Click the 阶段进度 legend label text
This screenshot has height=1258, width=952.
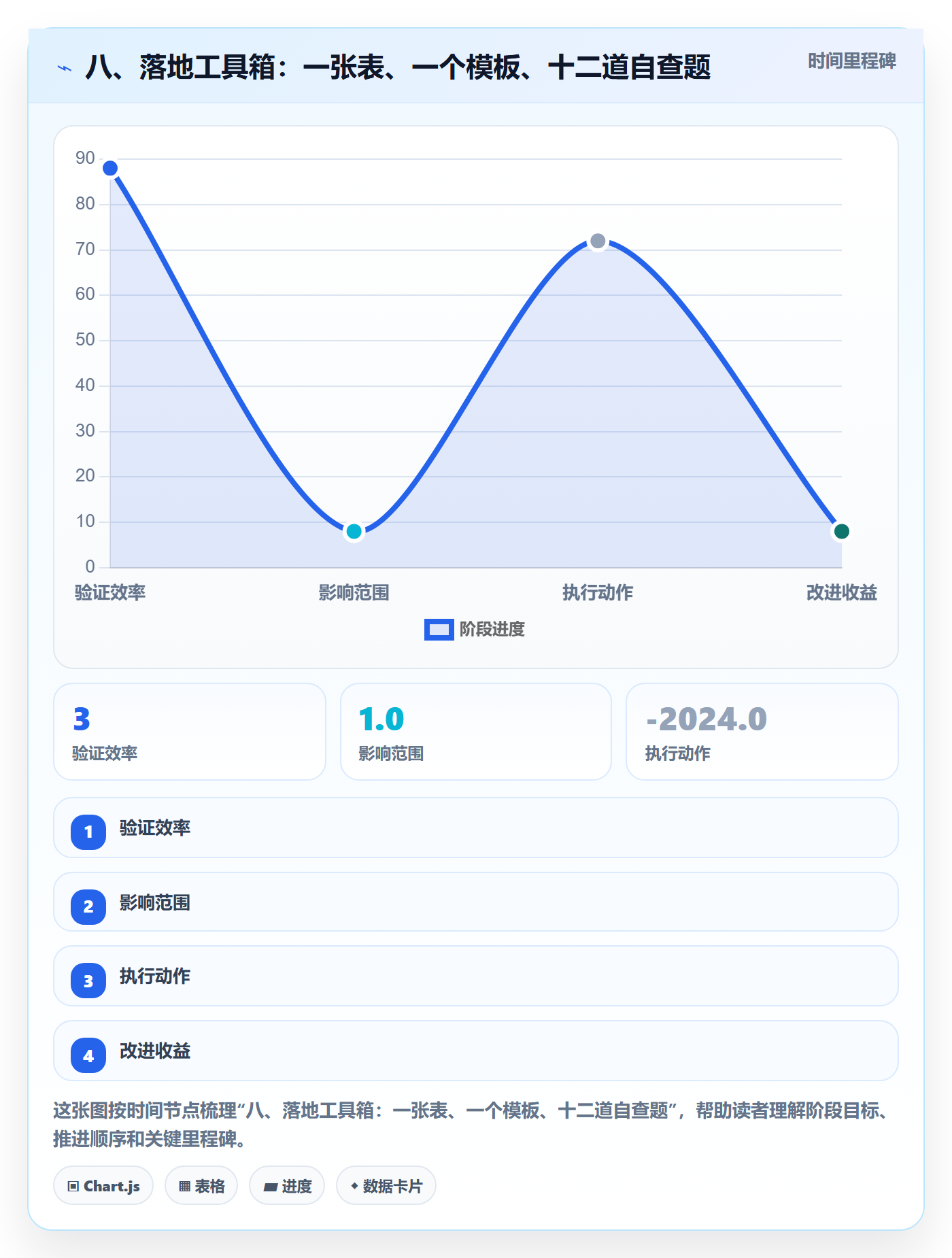click(492, 630)
